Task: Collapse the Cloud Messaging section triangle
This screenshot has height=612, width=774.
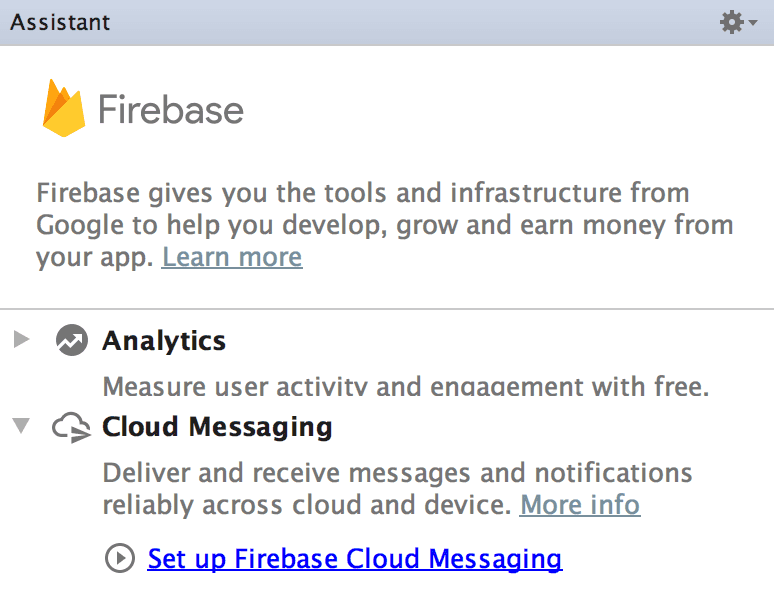Action: click(x=21, y=425)
